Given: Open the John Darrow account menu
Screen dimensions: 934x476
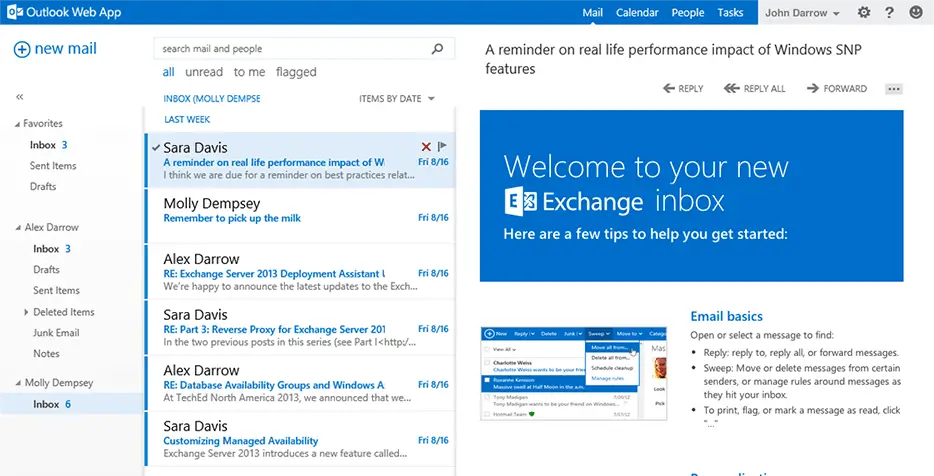Looking at the screenshot, I should pos(802,13).
